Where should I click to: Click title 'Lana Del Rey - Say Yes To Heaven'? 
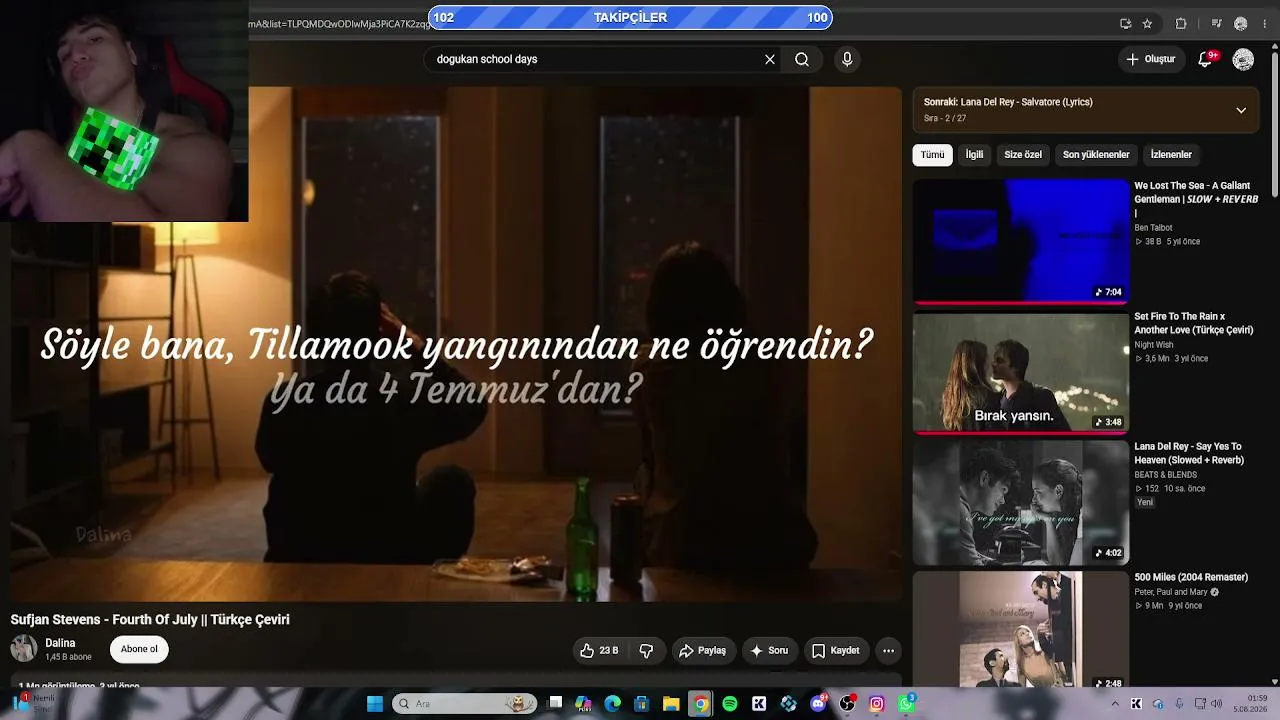pyautogui.click(x=1189, y=453)
